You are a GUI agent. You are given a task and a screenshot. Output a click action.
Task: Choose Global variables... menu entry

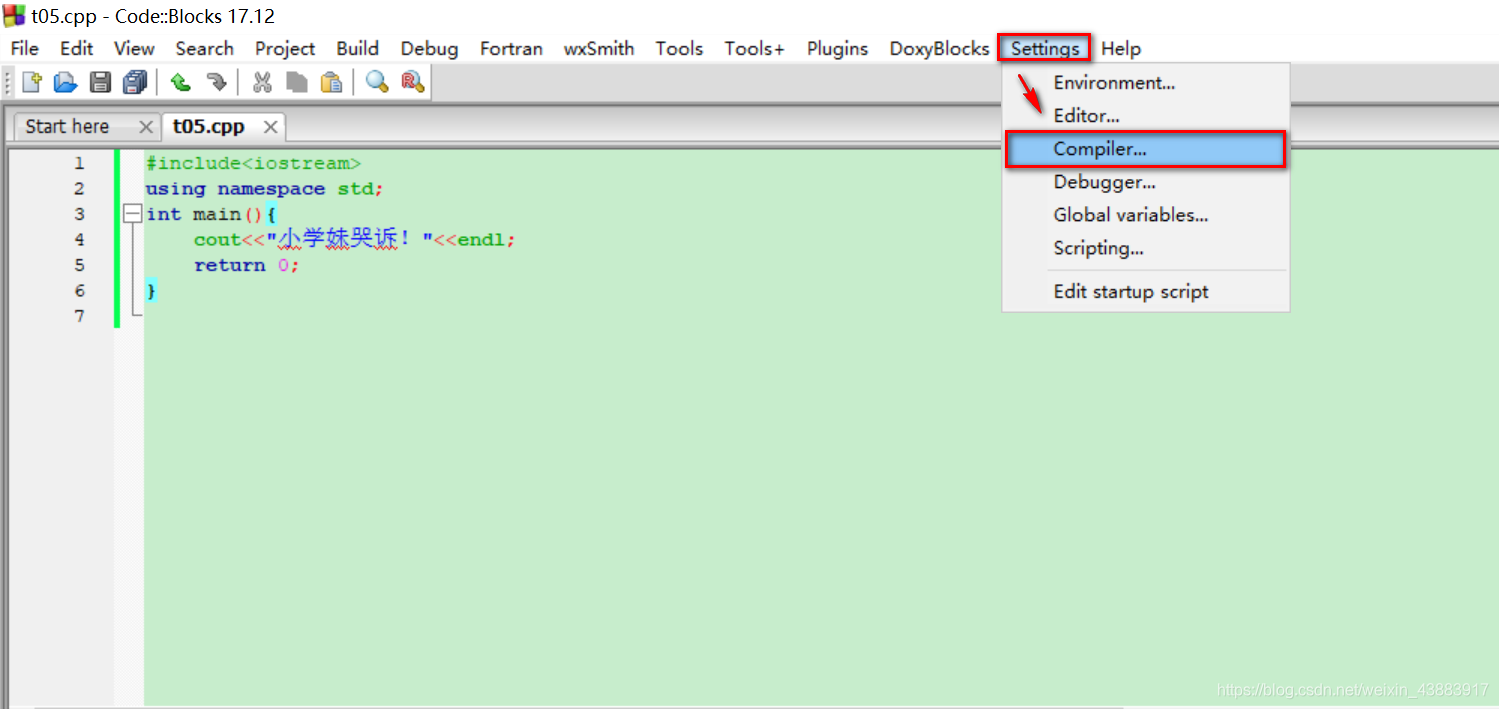pos(1146,215)
